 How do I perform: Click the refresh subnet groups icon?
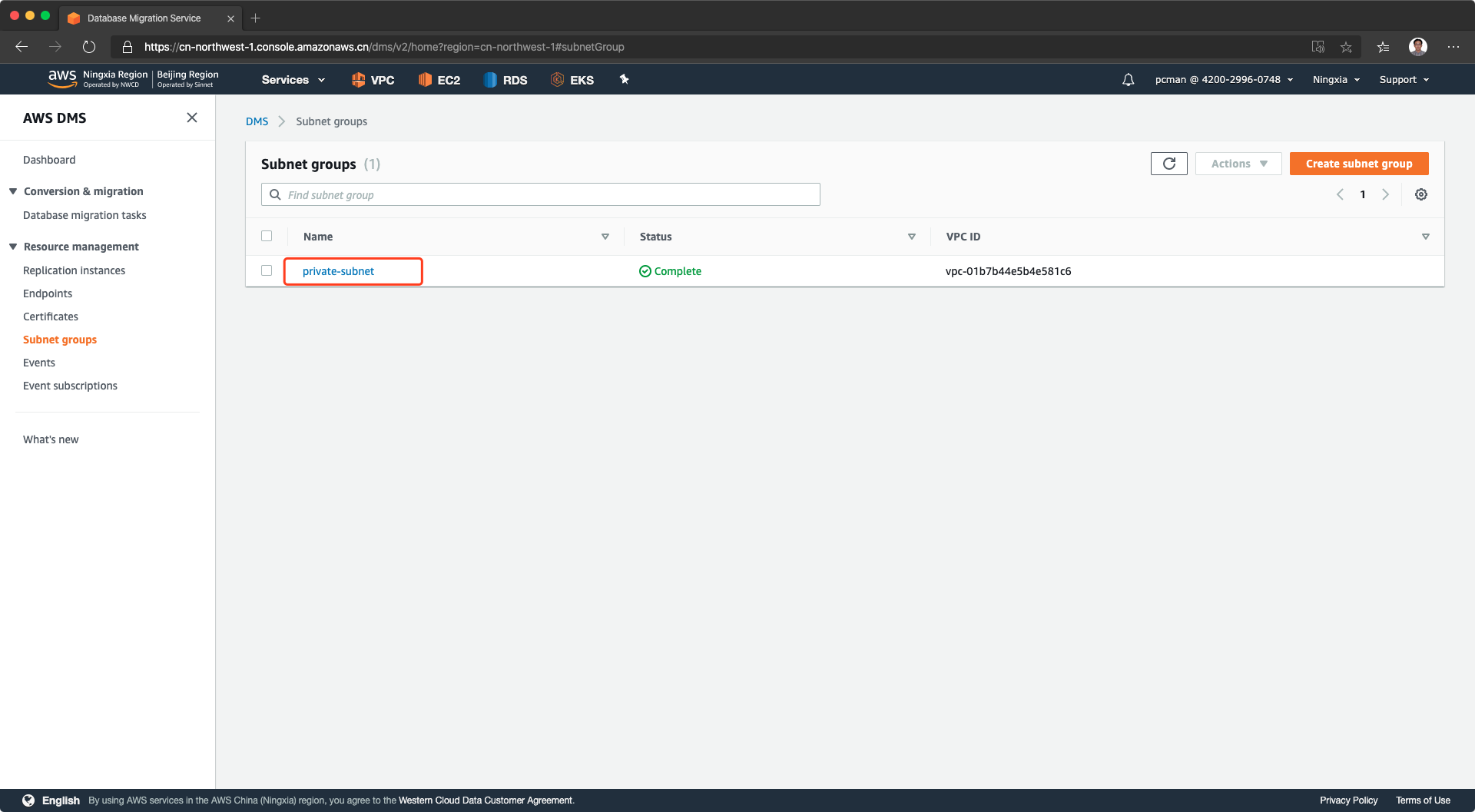(x=1168, y=164)
